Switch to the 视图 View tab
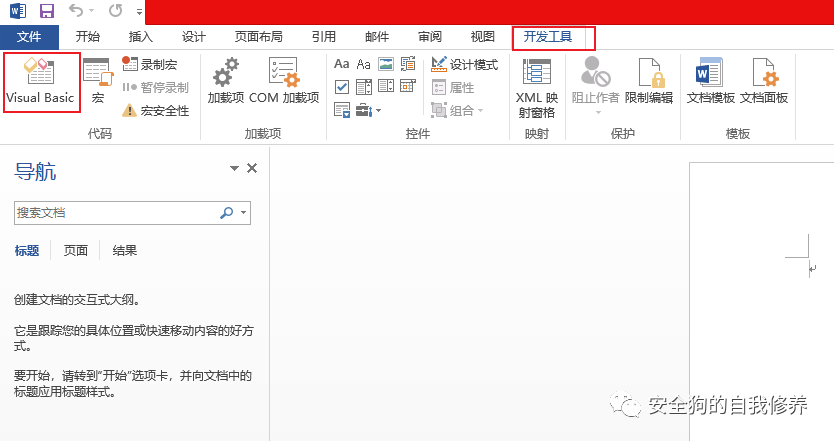This screenshot has width=834, height=441. (482, 37)
